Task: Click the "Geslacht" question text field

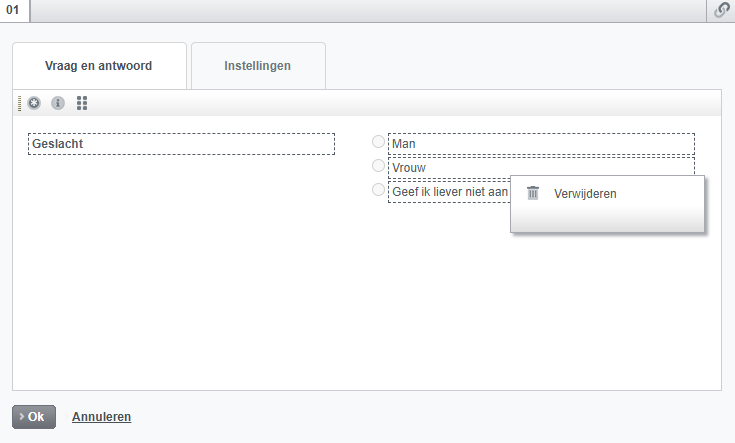Action: tap(181, 144)
